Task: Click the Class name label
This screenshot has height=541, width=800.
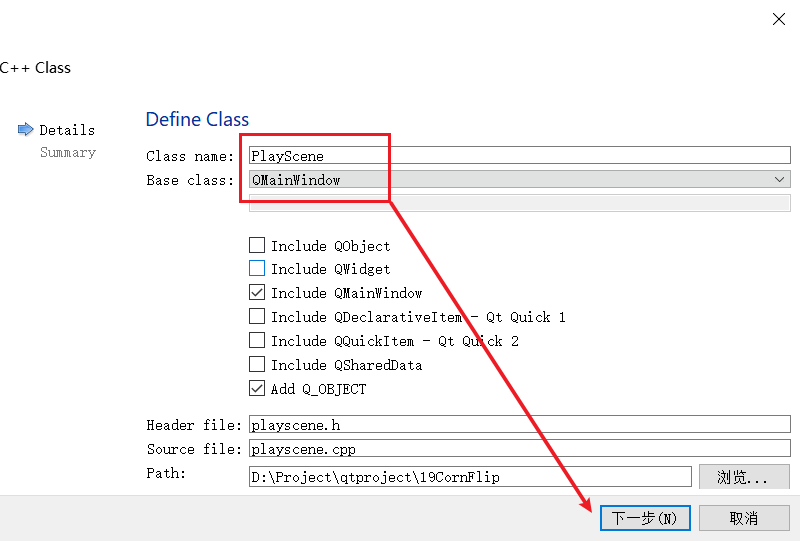Action: [190, 156]
